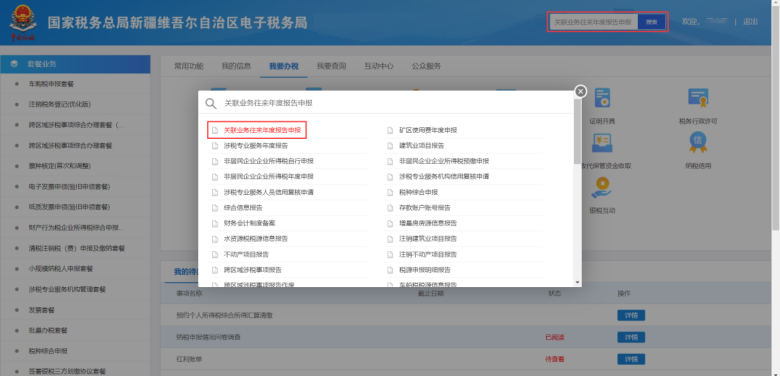Click the popup scrollbar down arrow

pyautogui.click(x=578, y=282)
